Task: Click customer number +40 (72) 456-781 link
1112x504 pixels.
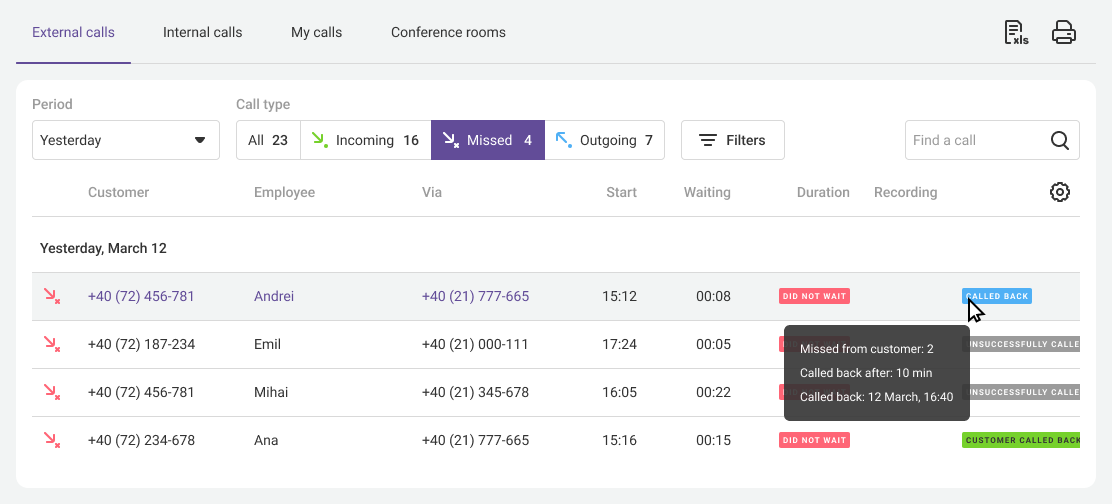Action: [141, 296]
